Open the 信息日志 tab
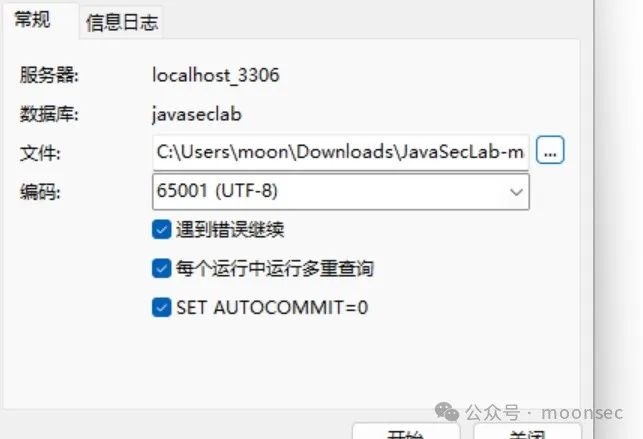This screenshot has width=643, height=439. tap(121, 23)
